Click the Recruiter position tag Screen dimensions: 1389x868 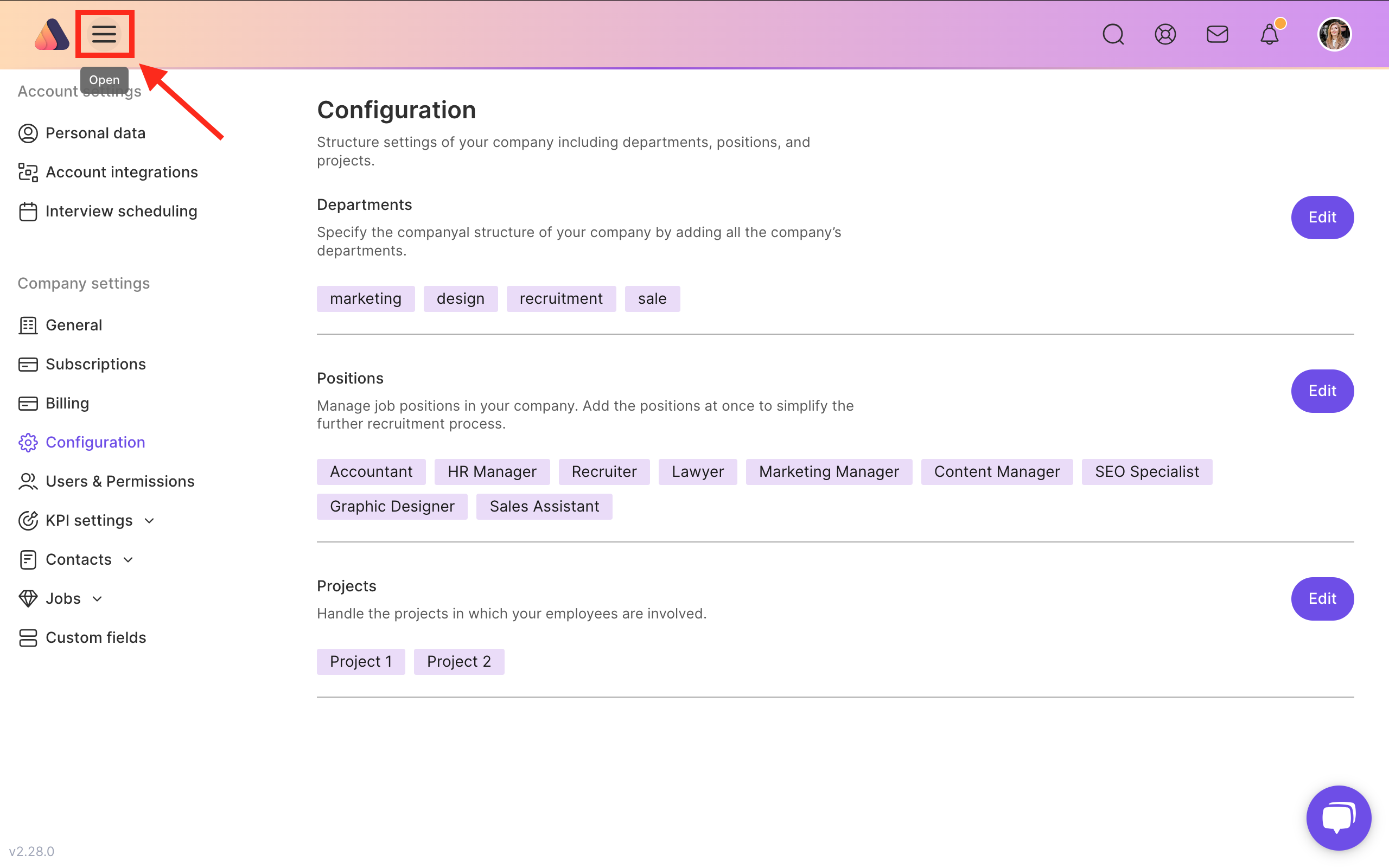tap(604, 471)
